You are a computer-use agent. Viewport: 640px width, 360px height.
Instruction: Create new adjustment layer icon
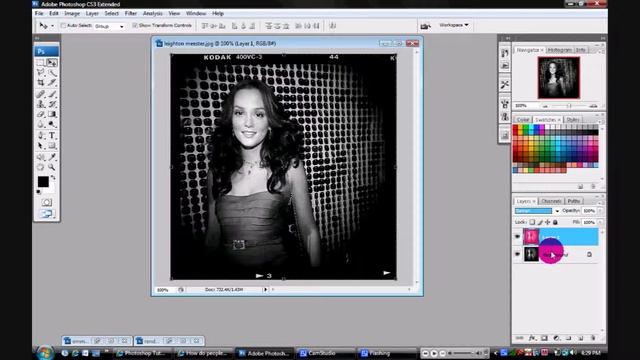click(x=556, y=338)
